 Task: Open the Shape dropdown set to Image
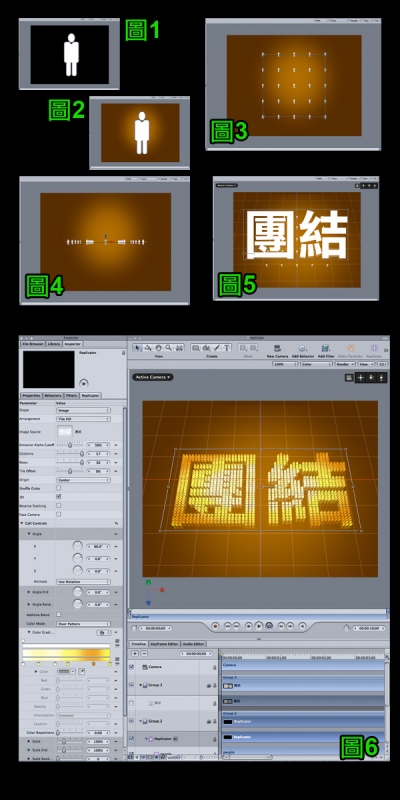tap(83, 410)
